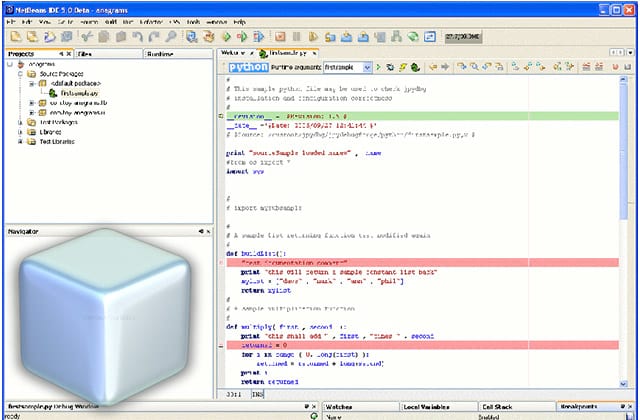Click the Save All toolbar icon
The image size is (640, 420).
click(x=66, y=37)
